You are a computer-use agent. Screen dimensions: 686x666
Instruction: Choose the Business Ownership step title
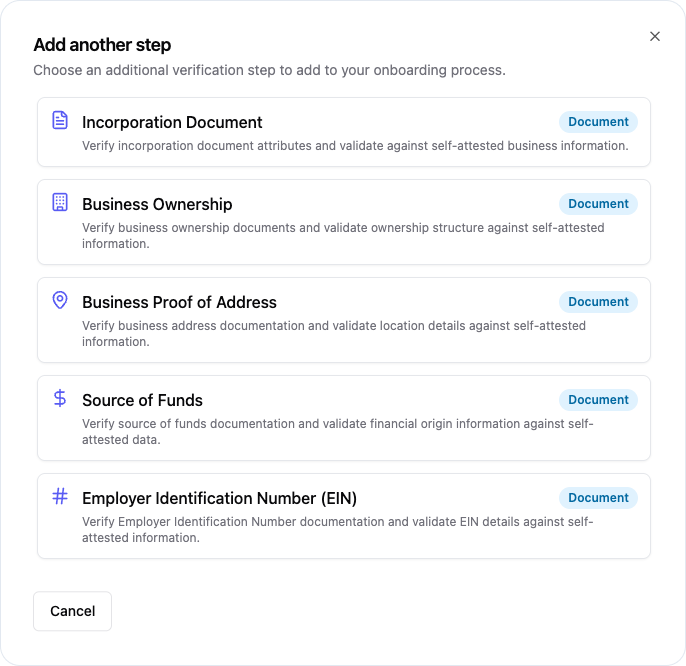[157, 204]
